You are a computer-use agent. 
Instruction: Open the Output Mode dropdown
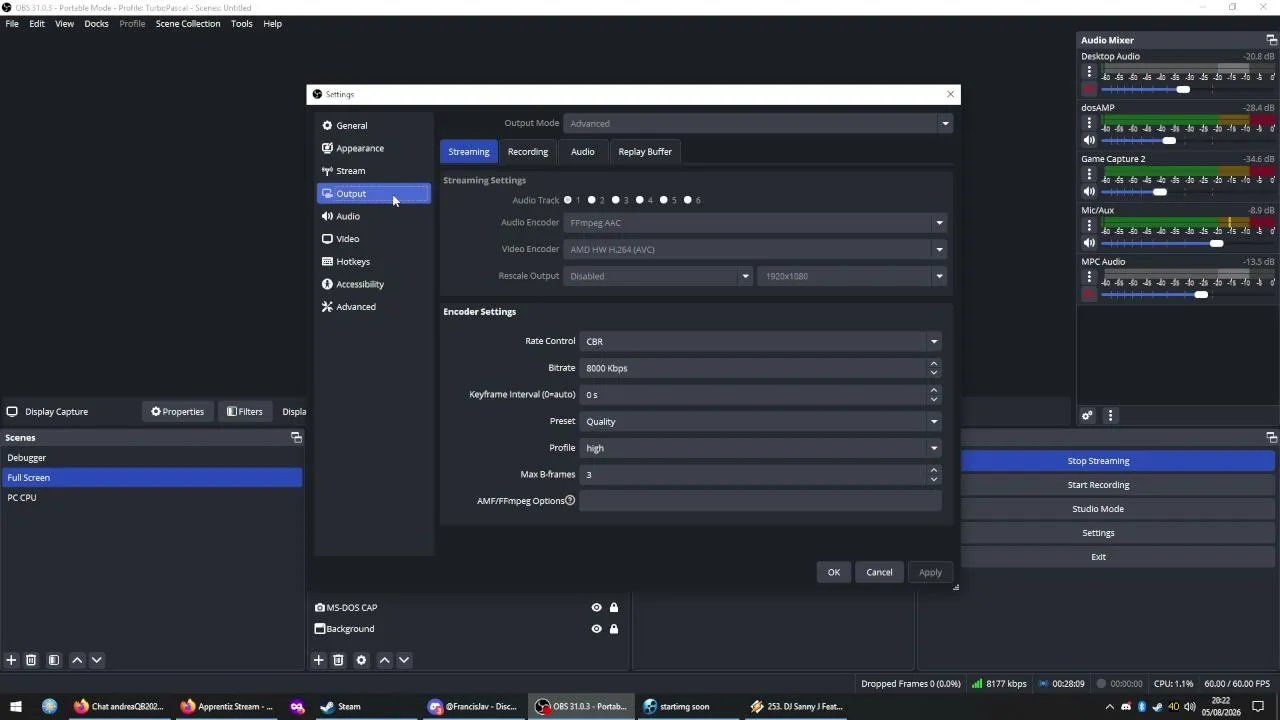pos(757,123)
